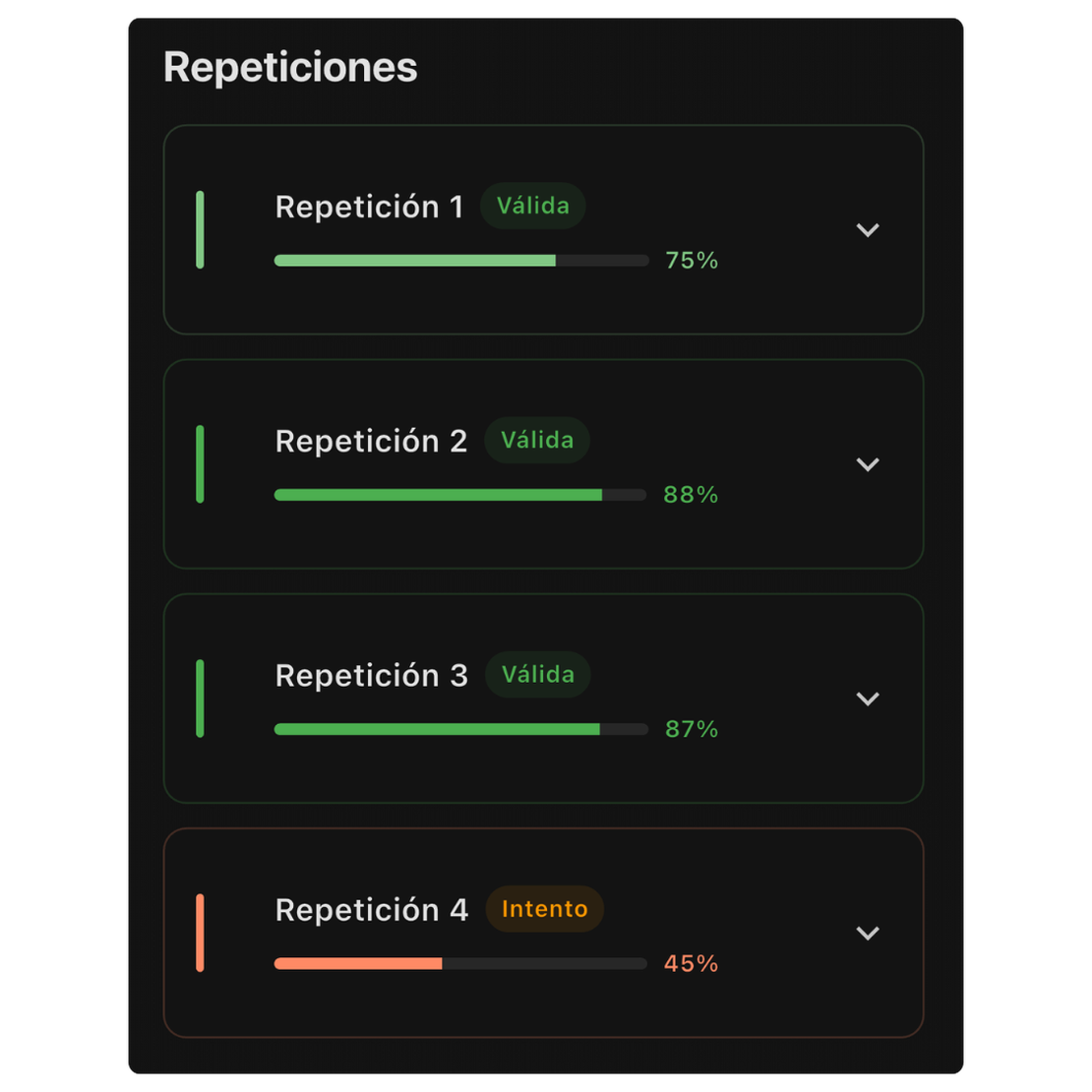
Task: Expand details of Repetición 4
Action: [869, 932]
